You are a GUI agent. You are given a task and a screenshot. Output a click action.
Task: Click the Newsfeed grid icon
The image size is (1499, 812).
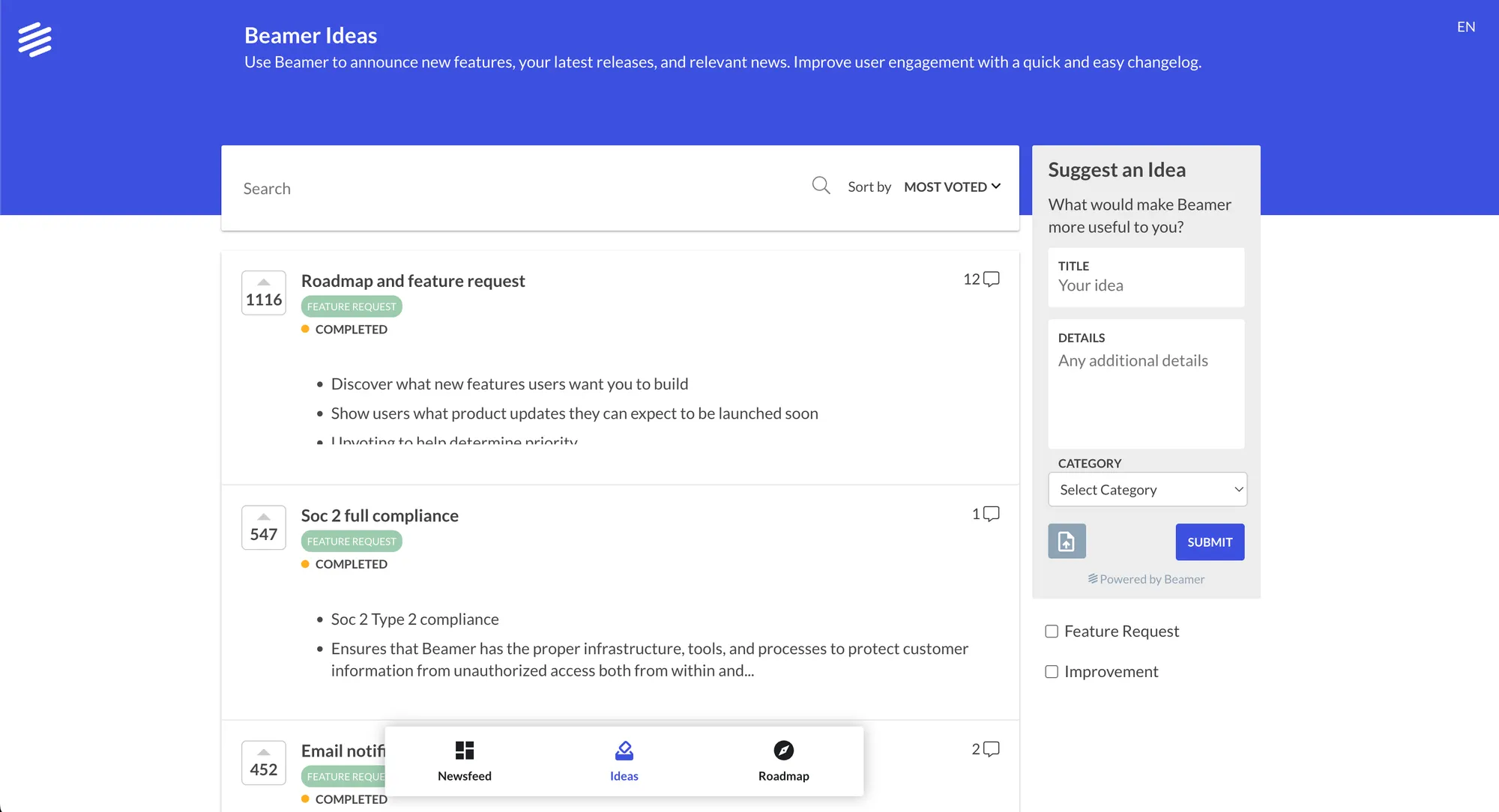[x=465, y=750]
